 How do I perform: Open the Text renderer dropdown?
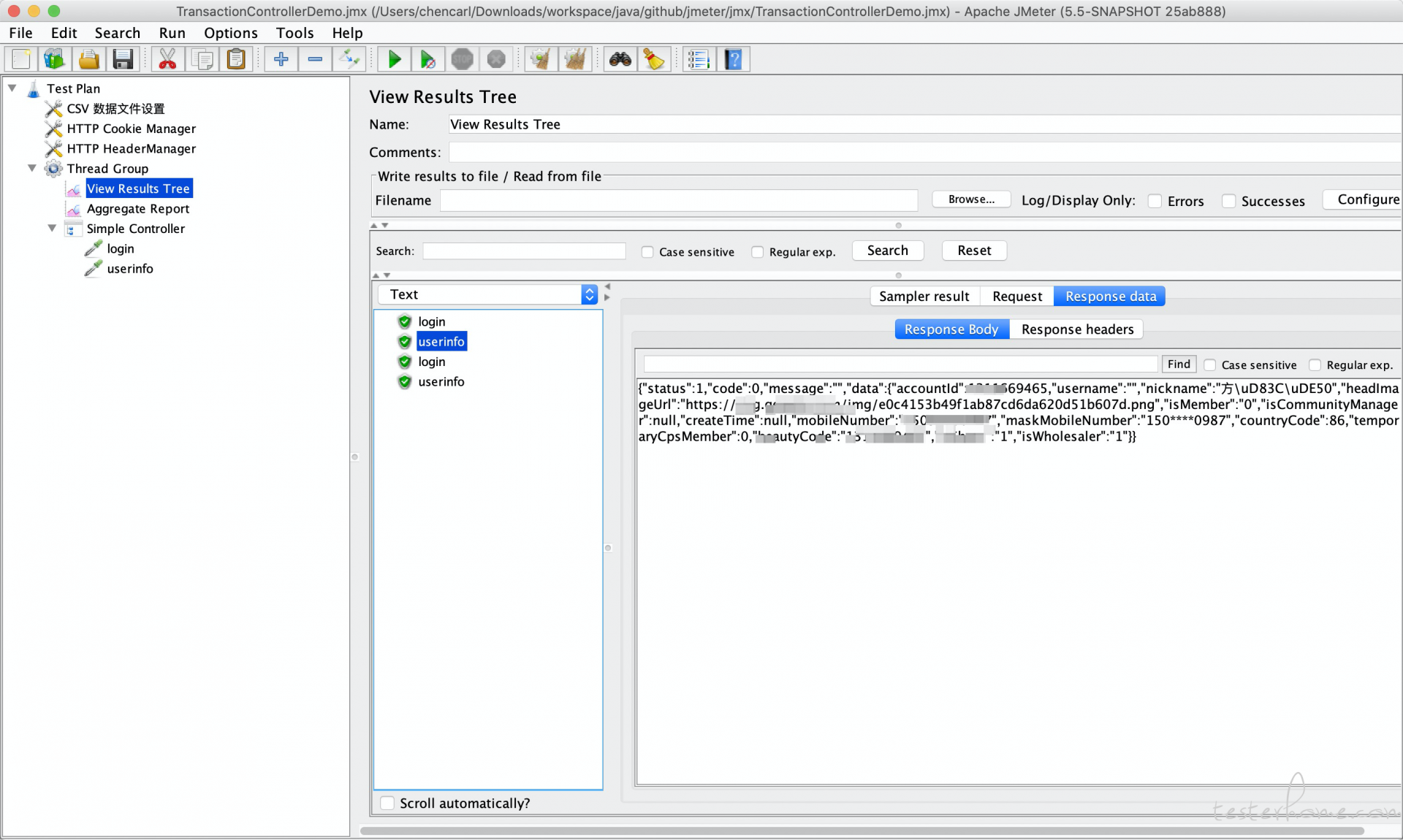tap(488, 294)
